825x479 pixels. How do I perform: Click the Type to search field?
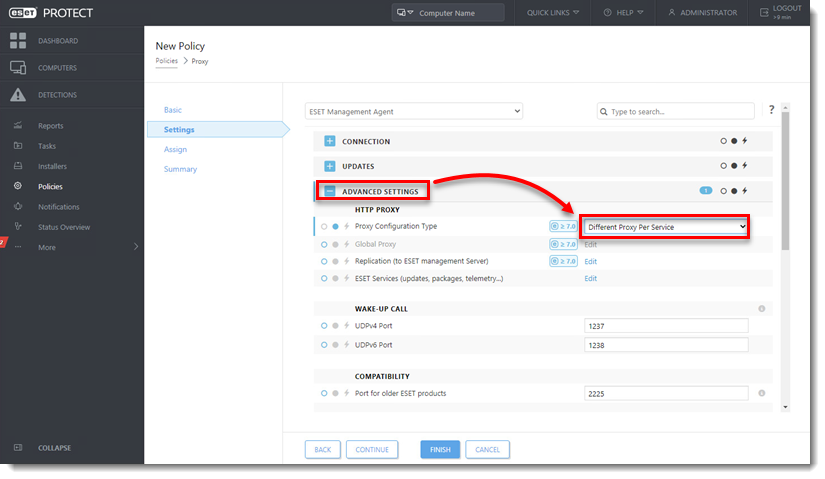[676, 112]
